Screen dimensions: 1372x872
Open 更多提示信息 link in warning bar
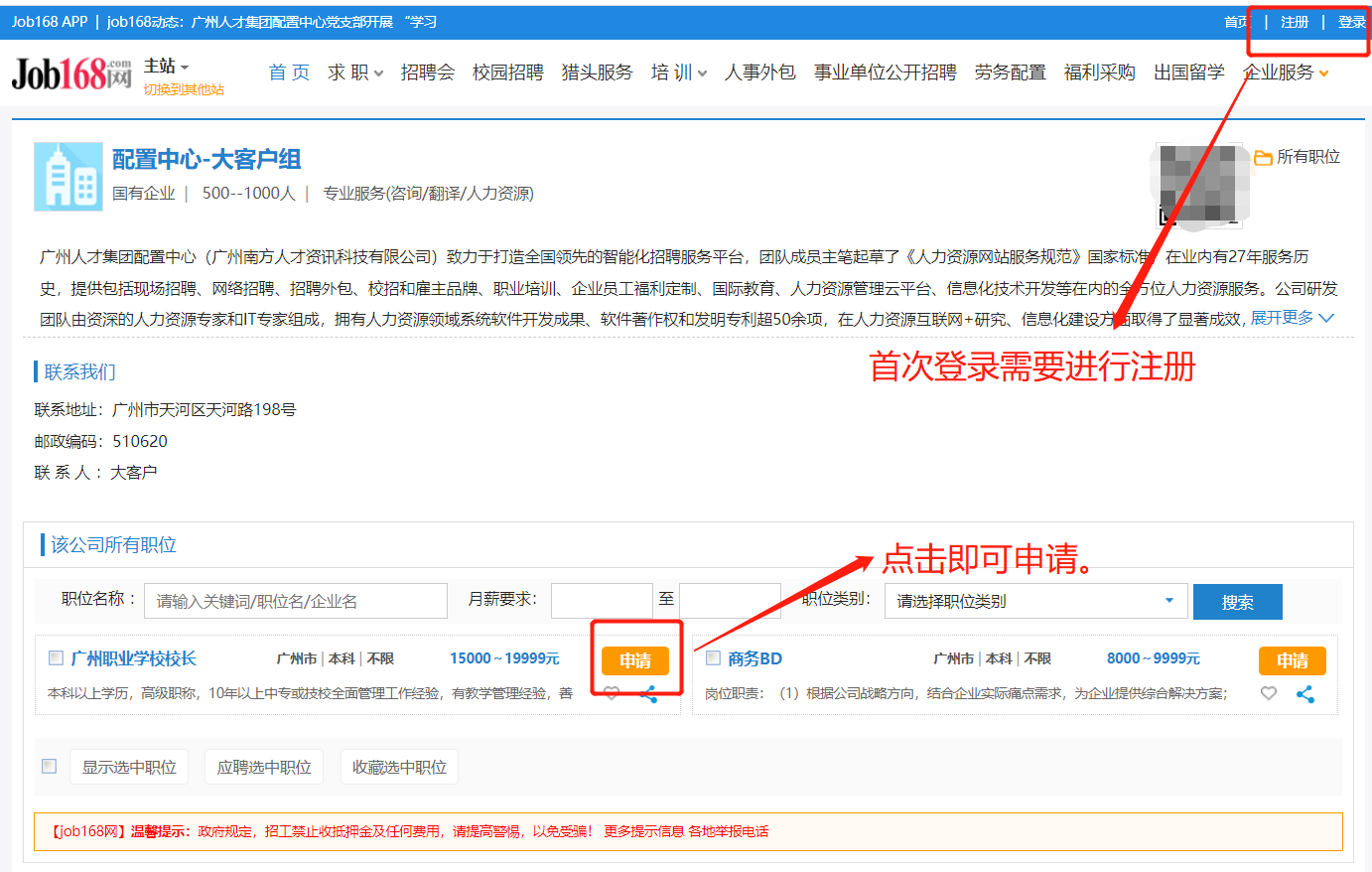tap(643, 831)
